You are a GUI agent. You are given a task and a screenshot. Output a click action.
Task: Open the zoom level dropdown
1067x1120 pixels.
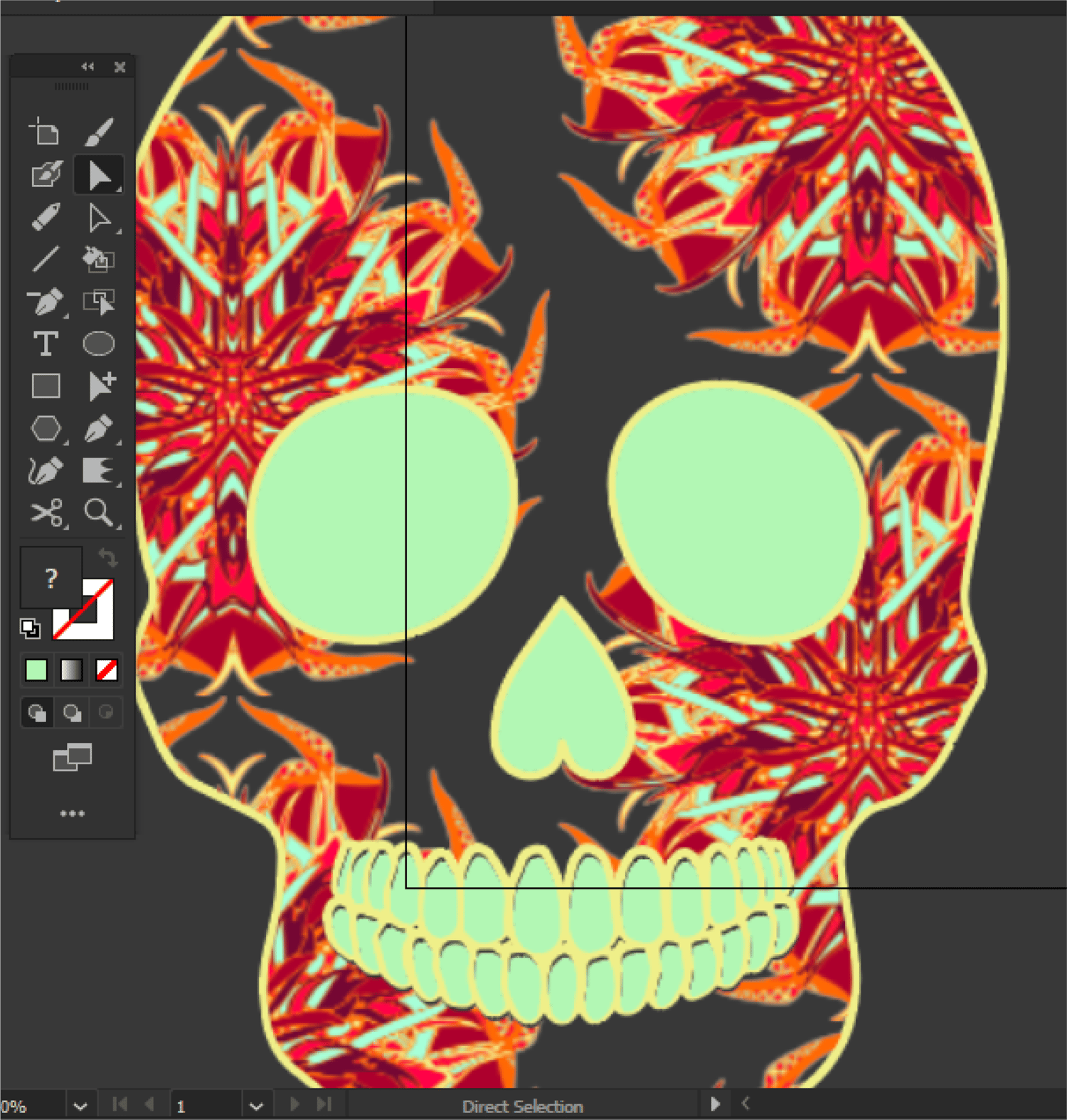click(x=80, y=1106)
